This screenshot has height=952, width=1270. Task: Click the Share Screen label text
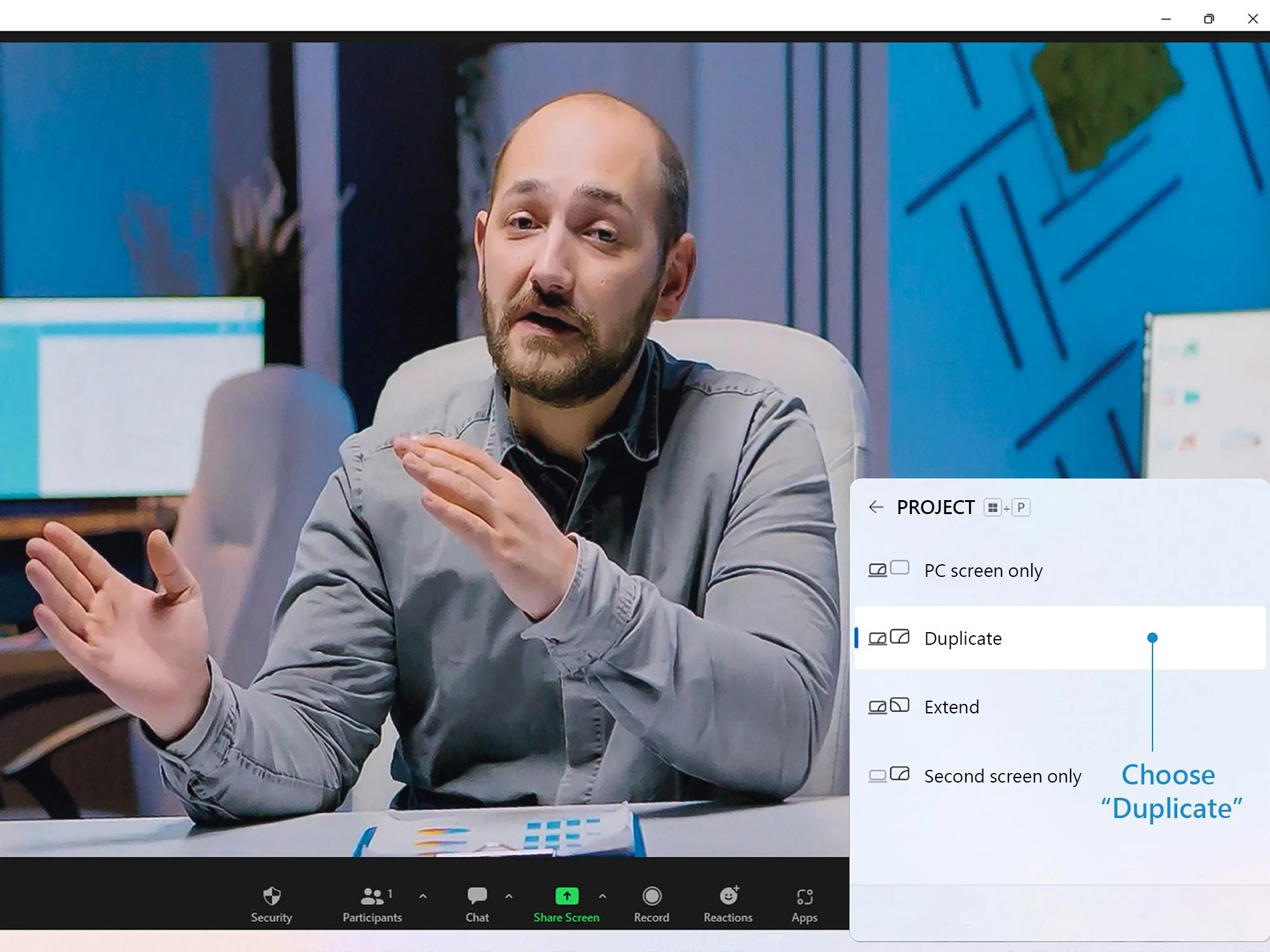(566, 917)
